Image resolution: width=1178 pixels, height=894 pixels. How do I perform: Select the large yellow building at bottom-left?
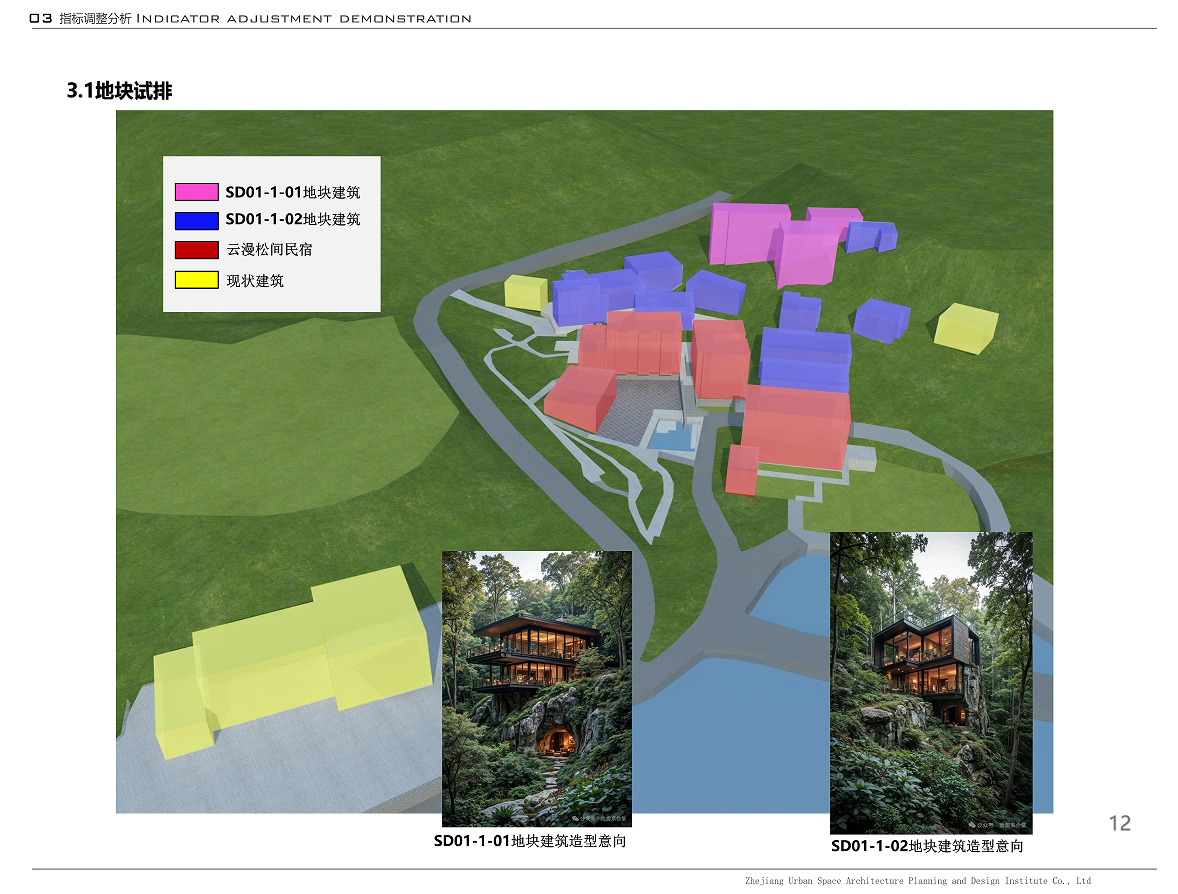point(290,655)
